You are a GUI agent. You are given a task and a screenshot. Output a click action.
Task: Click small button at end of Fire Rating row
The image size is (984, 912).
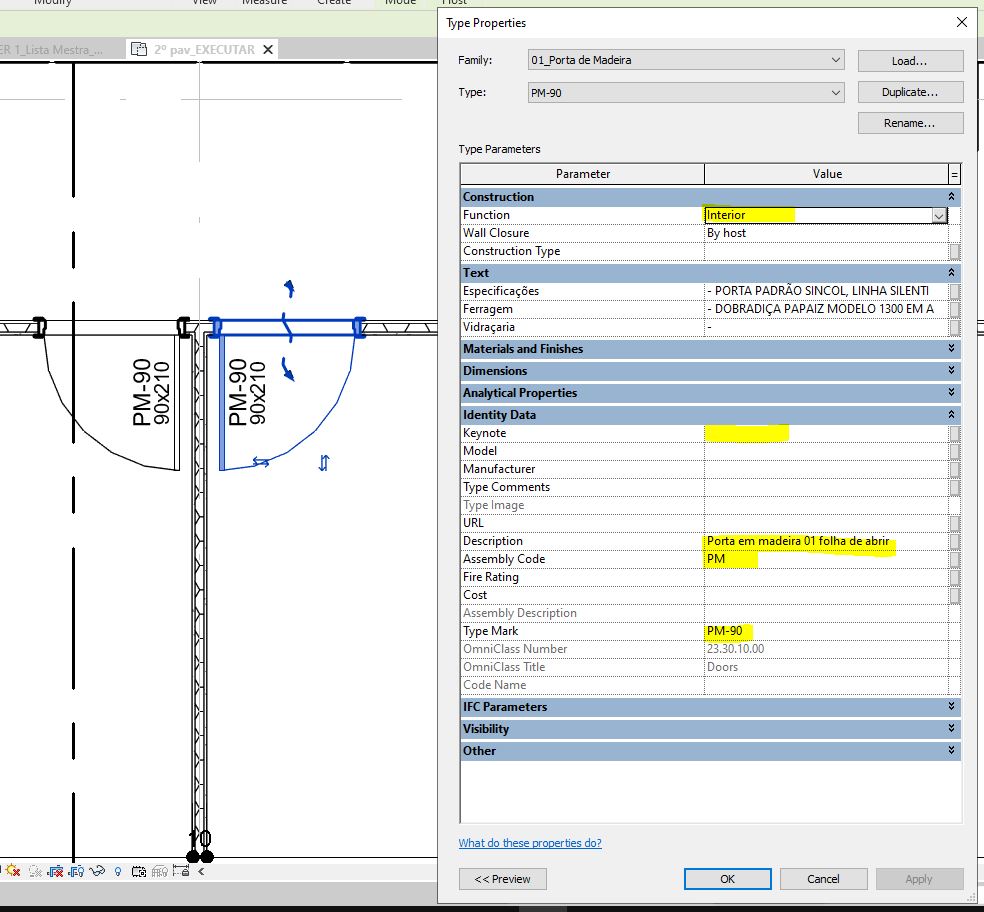[x=955, y=577]
